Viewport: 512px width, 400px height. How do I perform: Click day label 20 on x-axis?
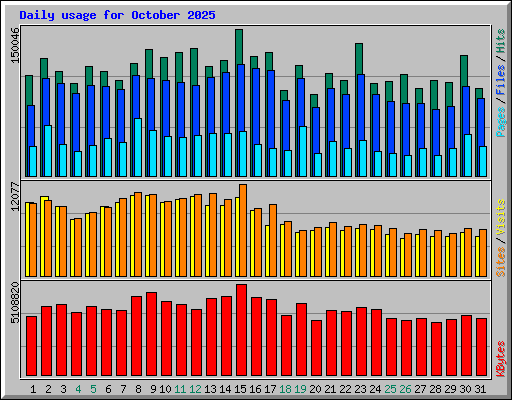[x=315, y=389]
